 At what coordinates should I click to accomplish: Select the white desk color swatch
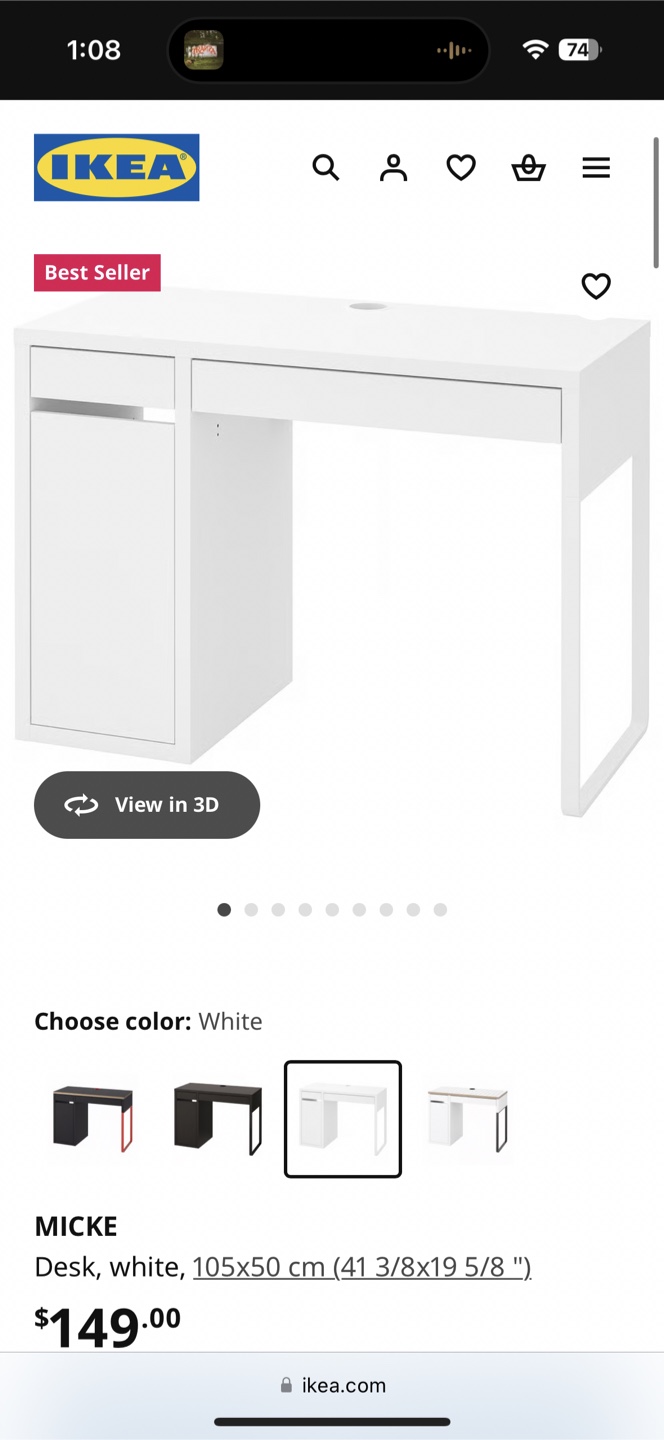(x=343, y=1119)
